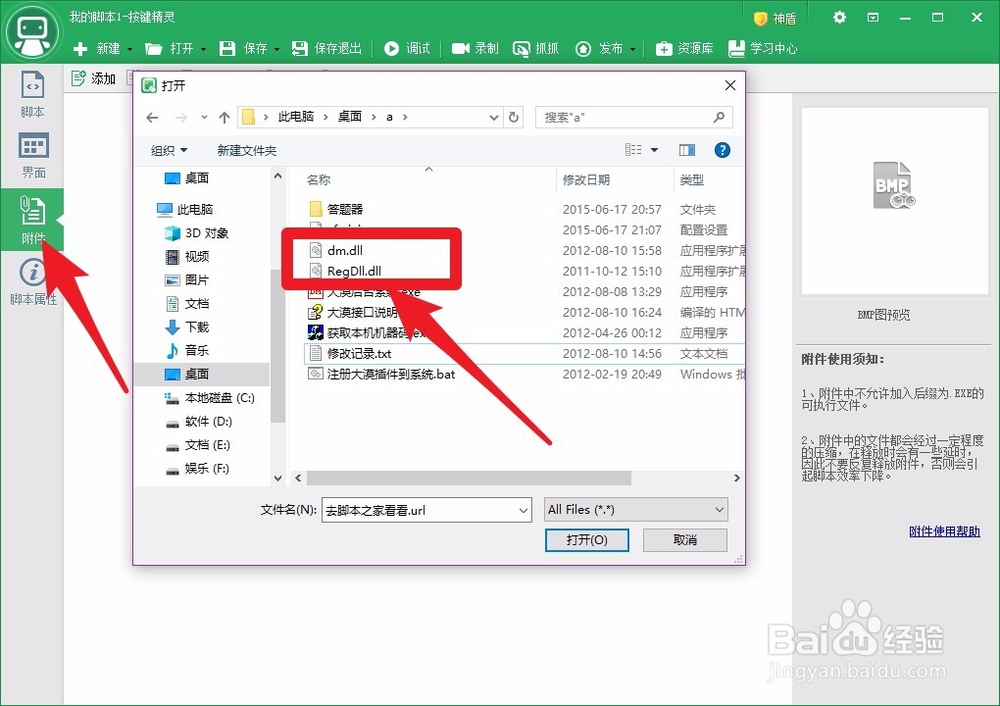Click the 打开(O) button in the dialog

[x=587, y=540]
